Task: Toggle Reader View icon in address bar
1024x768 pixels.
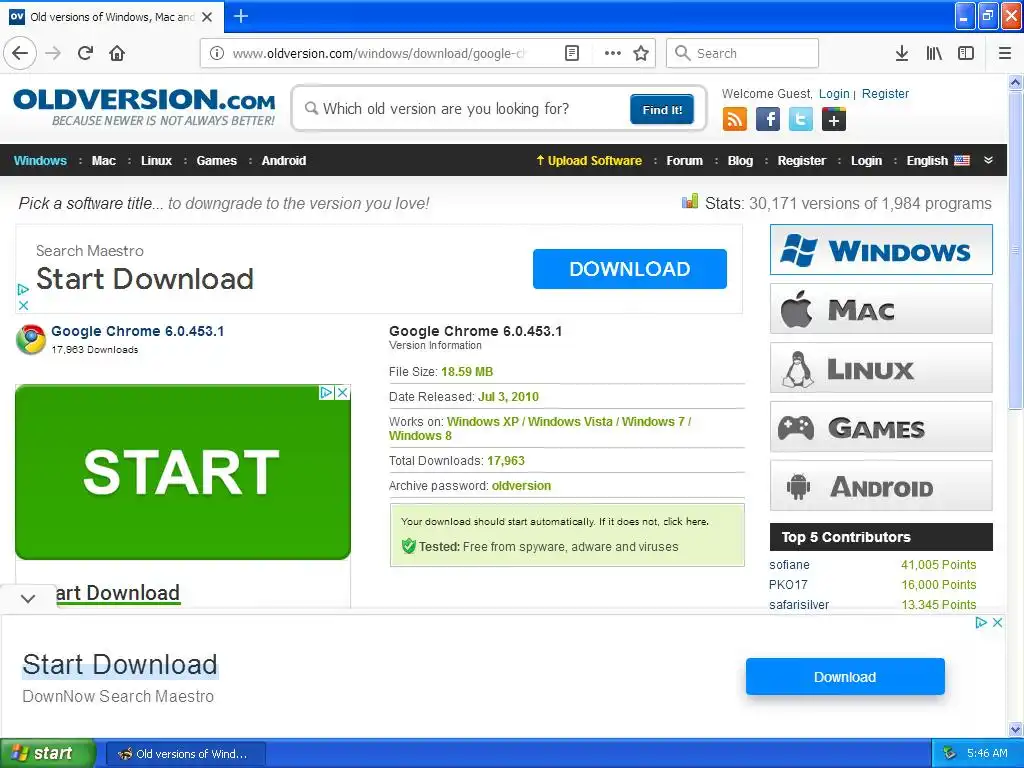Action: coord(571,53)
